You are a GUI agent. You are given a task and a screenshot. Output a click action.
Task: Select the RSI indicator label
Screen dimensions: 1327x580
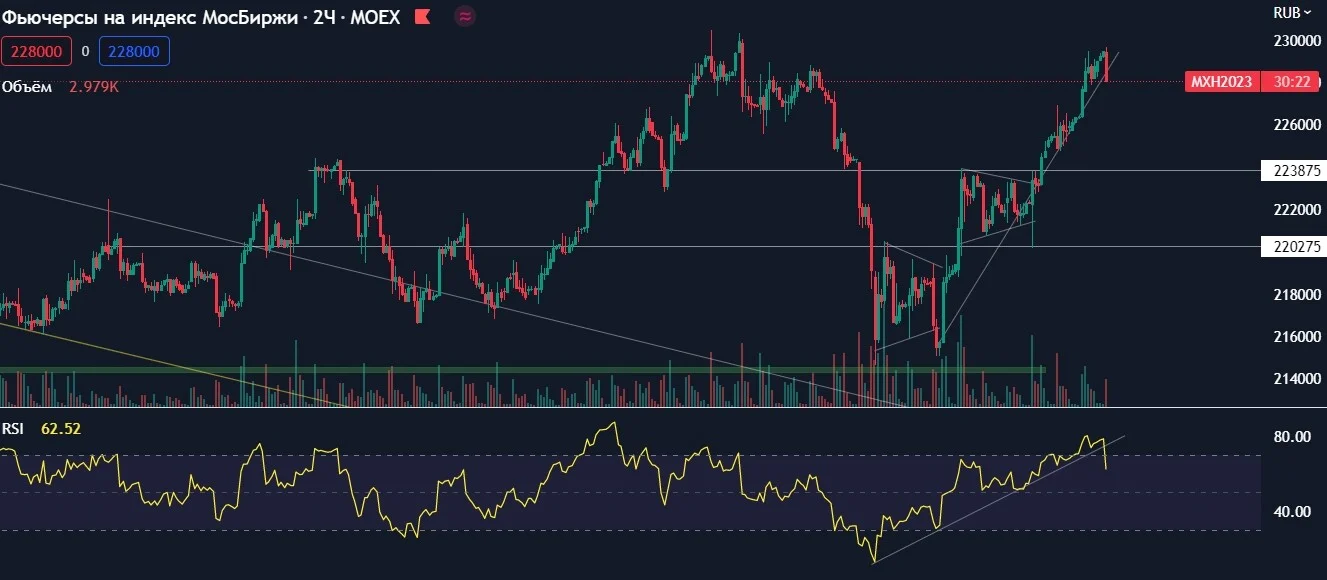(x=13, y=428)
